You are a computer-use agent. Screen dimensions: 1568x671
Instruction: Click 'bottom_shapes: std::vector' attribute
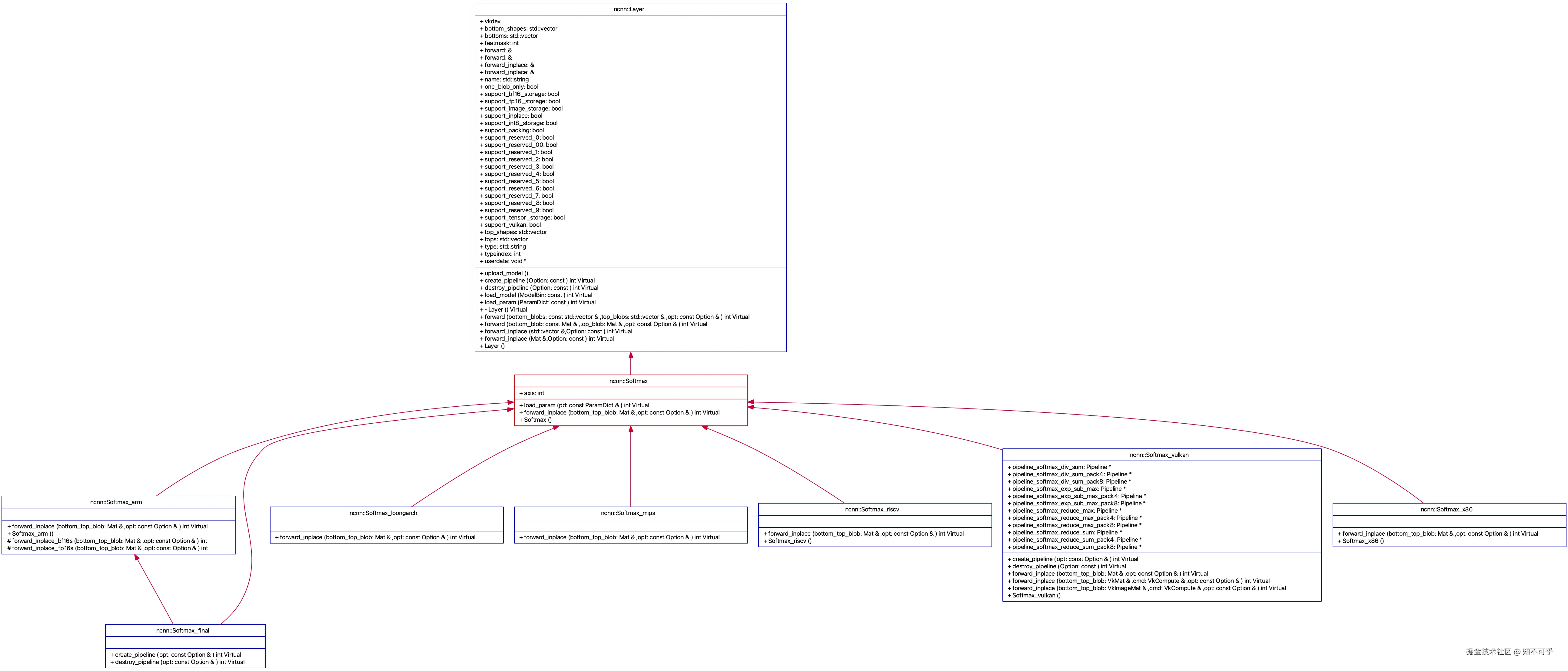[519, 28]
